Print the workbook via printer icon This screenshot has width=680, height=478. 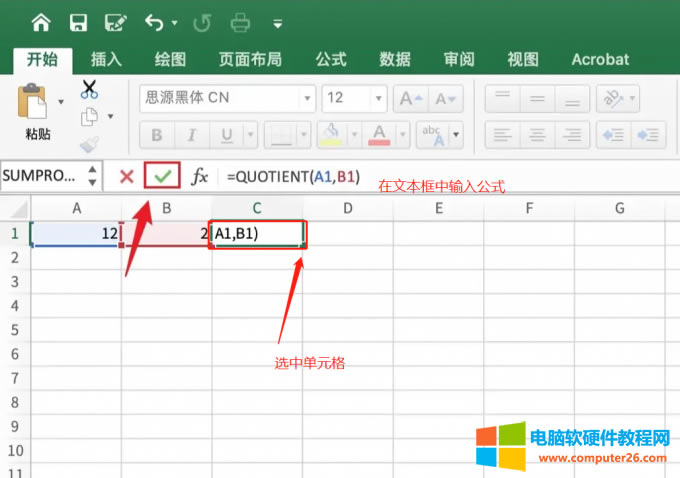(240, 23)
